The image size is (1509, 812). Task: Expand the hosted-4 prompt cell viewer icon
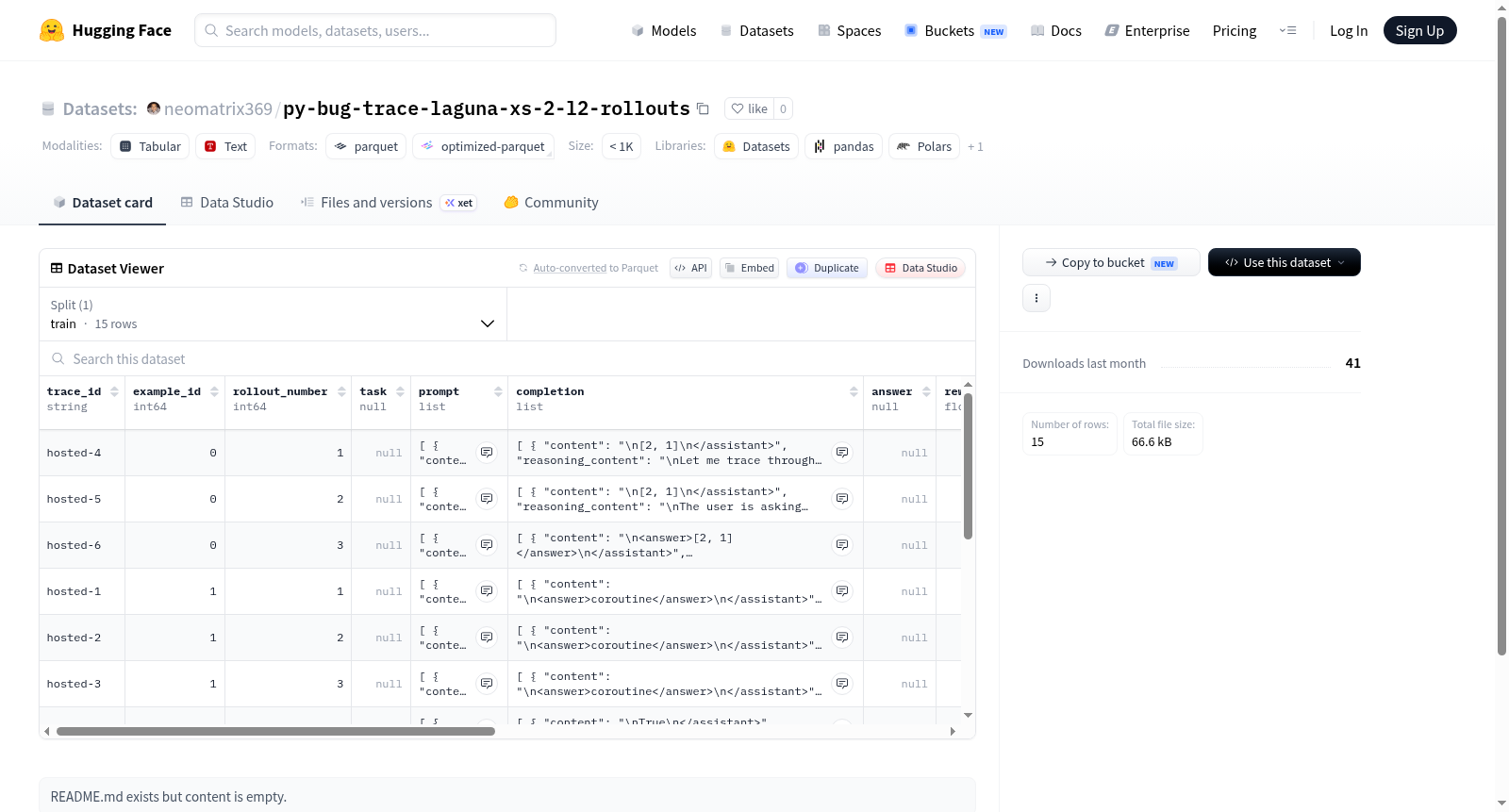487,453
